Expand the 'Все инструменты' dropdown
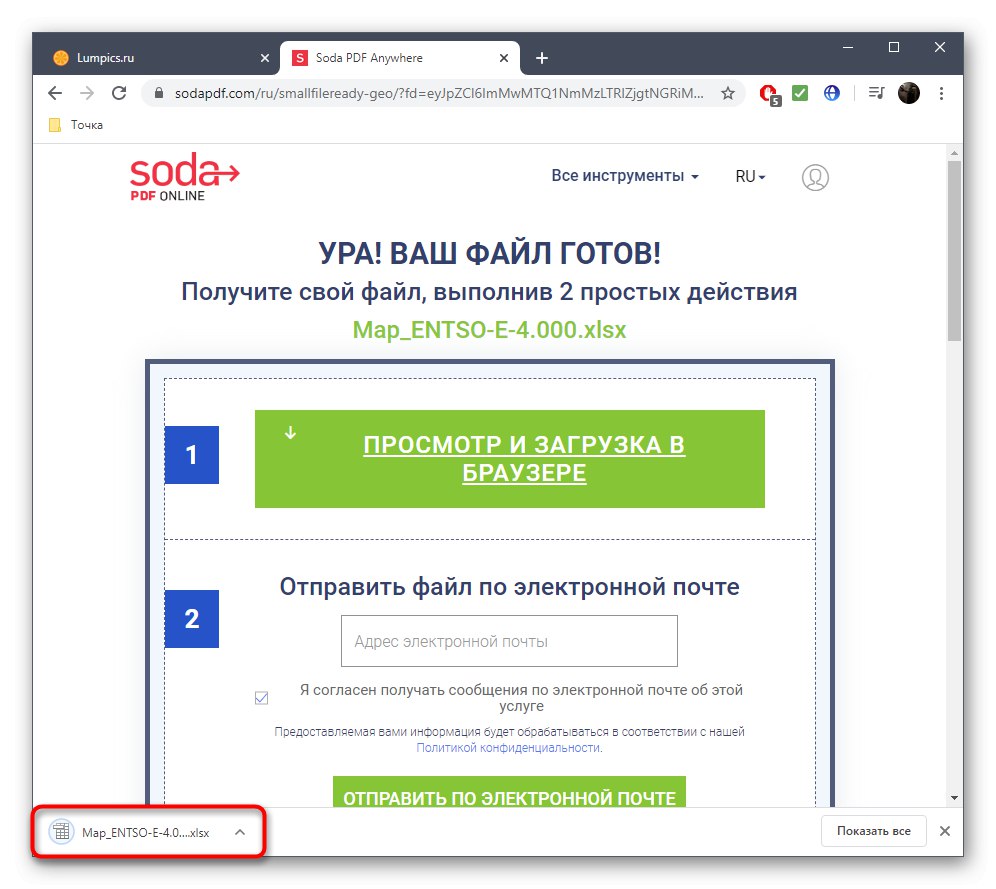 click(x=625, y=175)
